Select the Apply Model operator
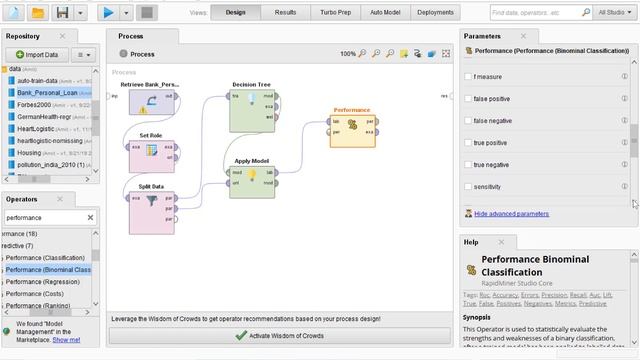The height and width of the screenshot is (360, 640). pyautogui.click(x=252, y=182)
